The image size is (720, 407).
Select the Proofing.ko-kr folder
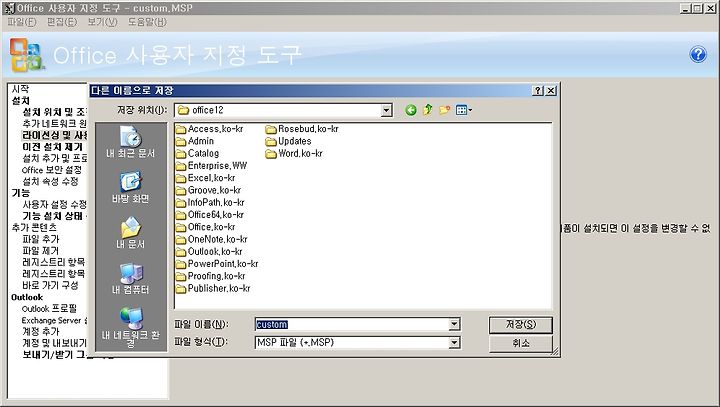211,276
